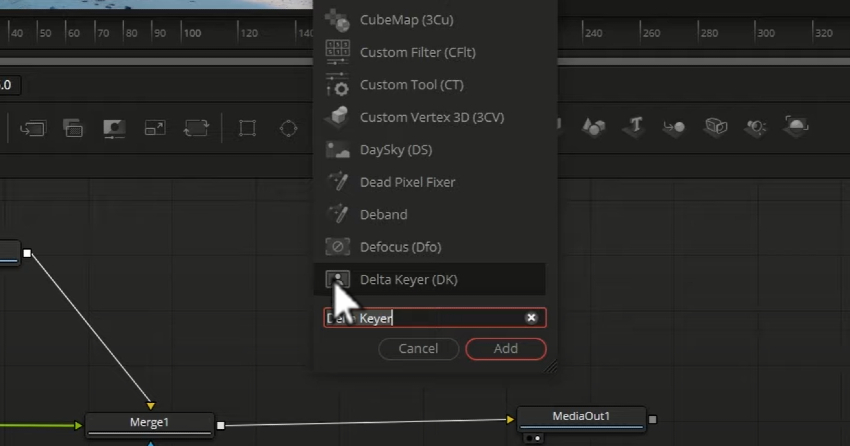Click frame 300 on the time ruler
This screenshot has height=446, width=850.
tap(766, 33)
